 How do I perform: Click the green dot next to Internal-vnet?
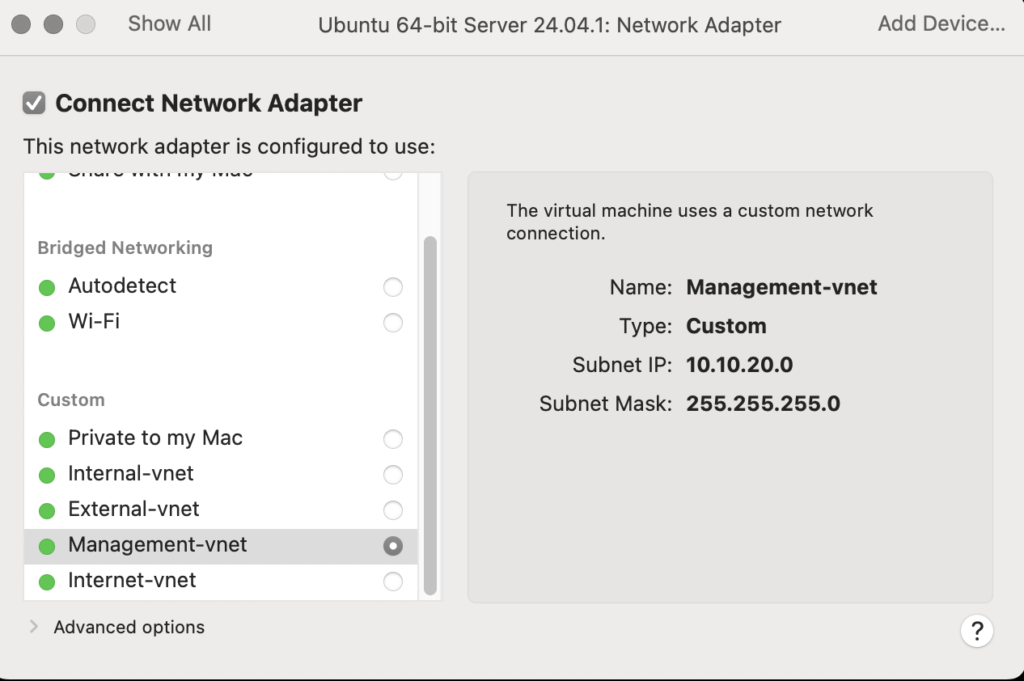pos(47,474)
